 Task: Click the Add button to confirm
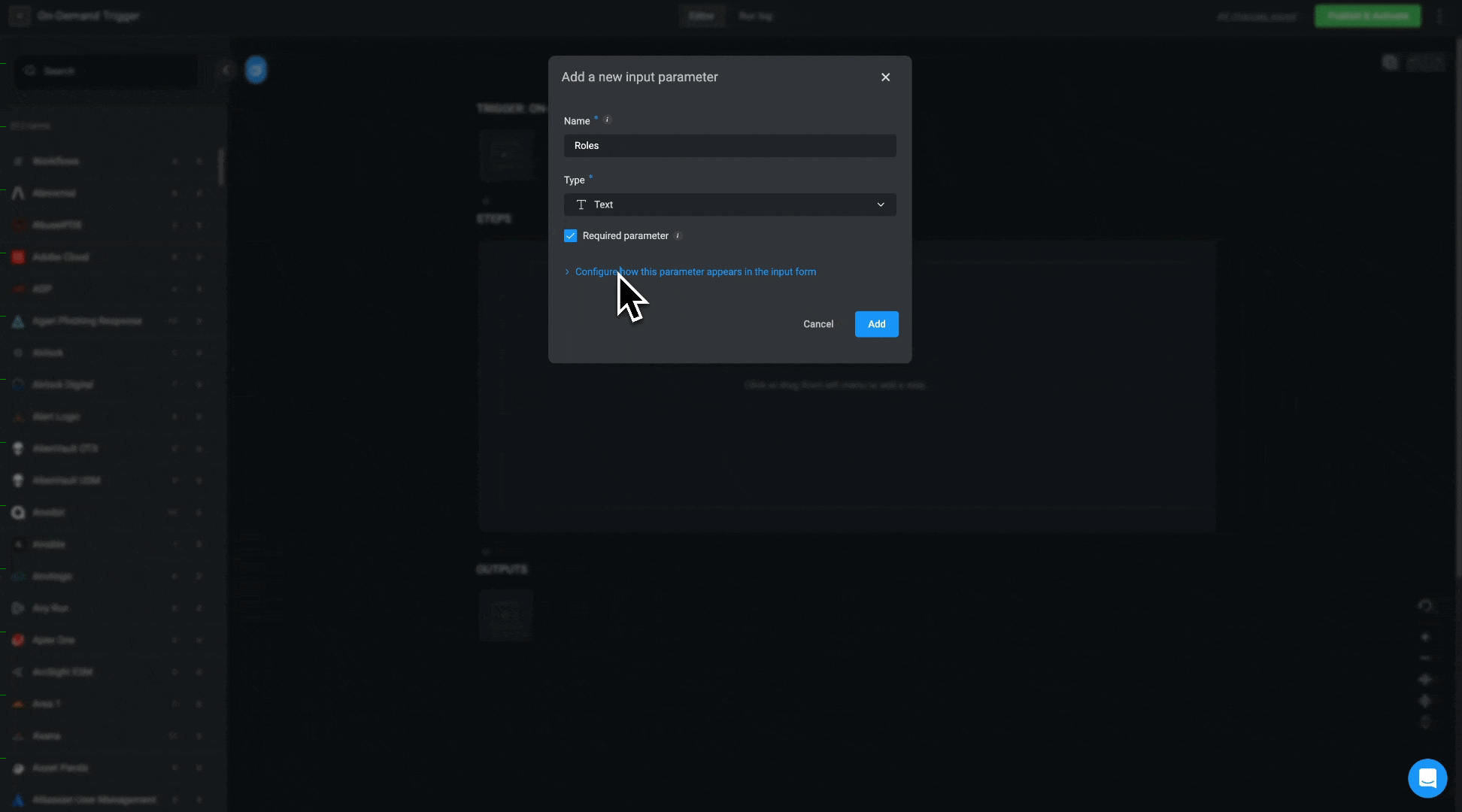tap(876, 323)
